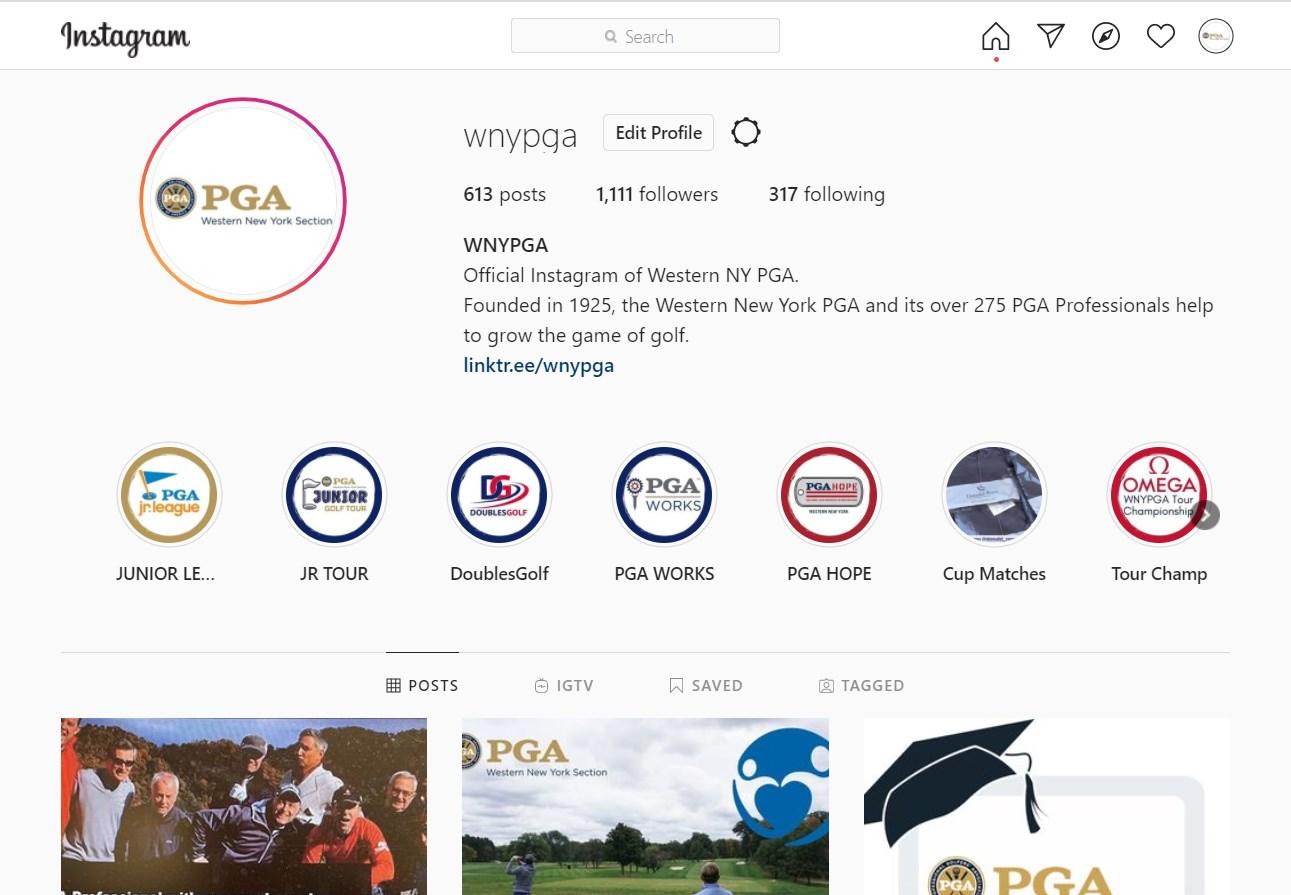This screenshot has height=895, width=1291.
Task: Open the Explore compass icon
Action: [x=1105, y=37]
